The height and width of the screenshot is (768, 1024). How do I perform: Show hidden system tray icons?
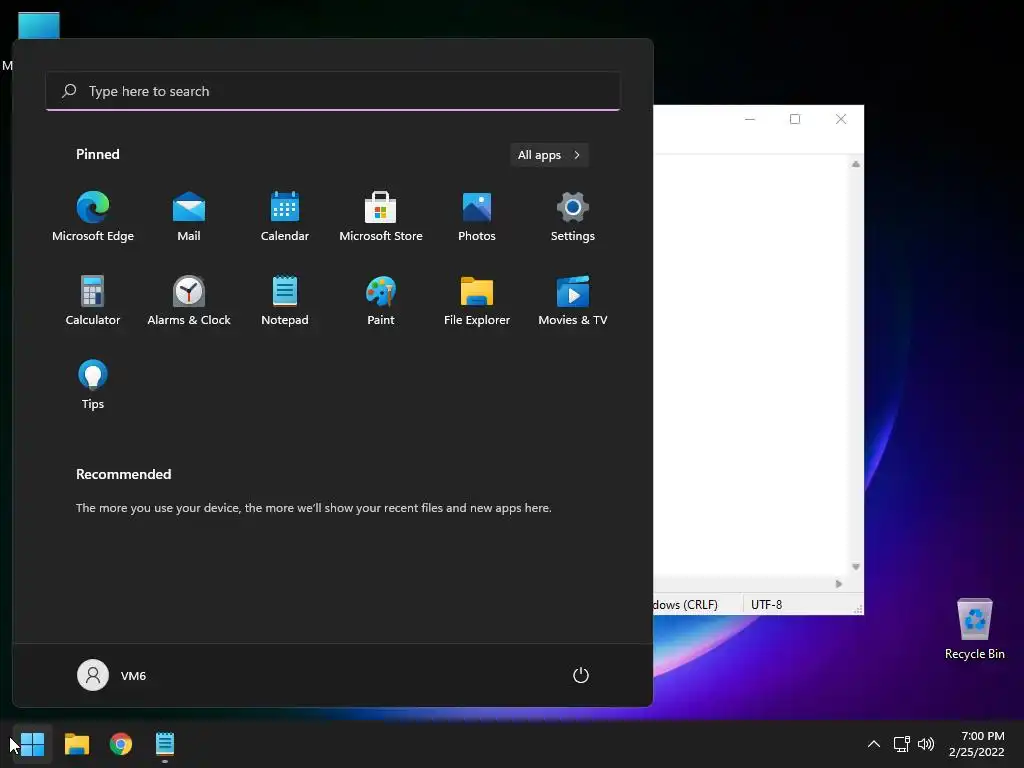click(x=873, y=744)
